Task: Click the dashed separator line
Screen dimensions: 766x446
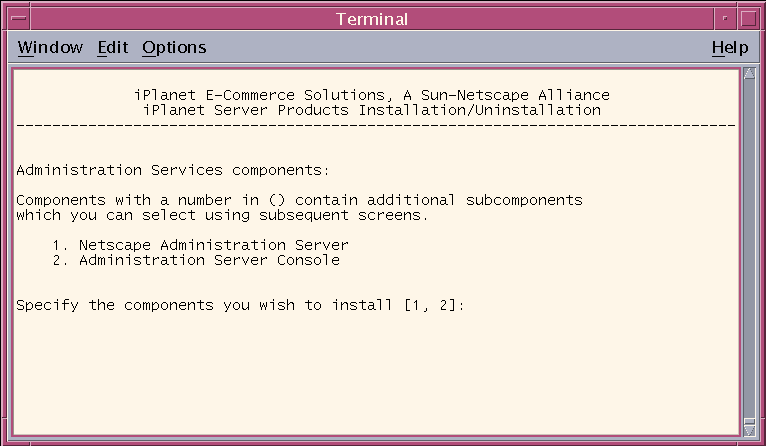Action: point(376,126)
